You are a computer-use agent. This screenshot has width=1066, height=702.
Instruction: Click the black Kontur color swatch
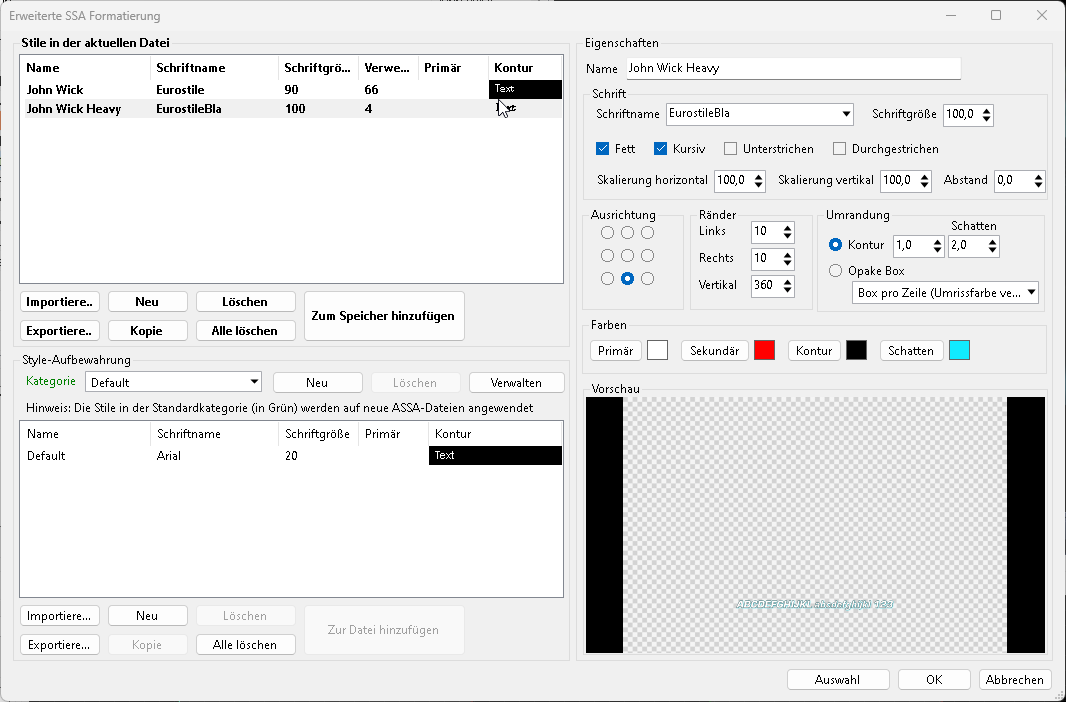click(x=857, y=351)
